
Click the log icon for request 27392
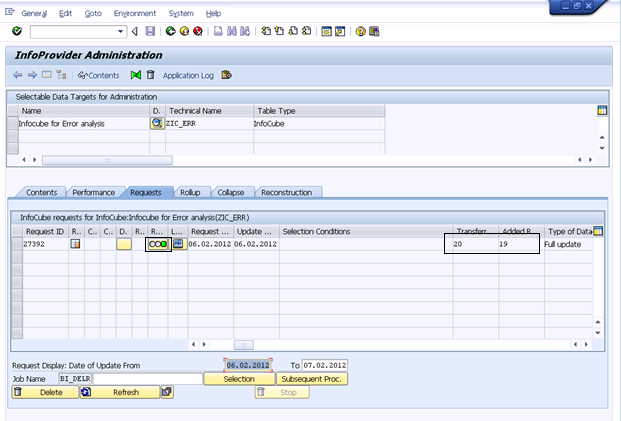click(x=178, y=244)
